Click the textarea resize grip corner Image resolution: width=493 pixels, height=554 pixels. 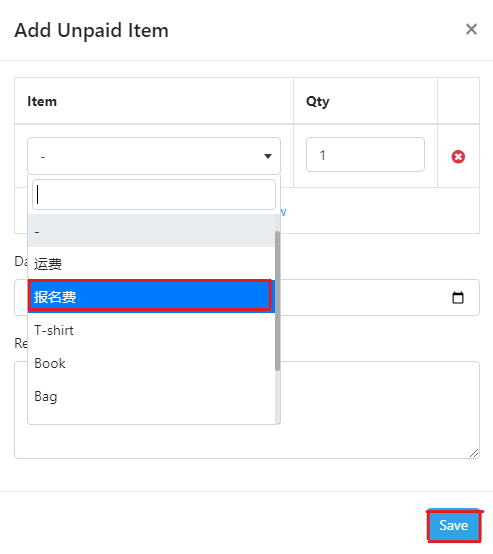point(474,453)
